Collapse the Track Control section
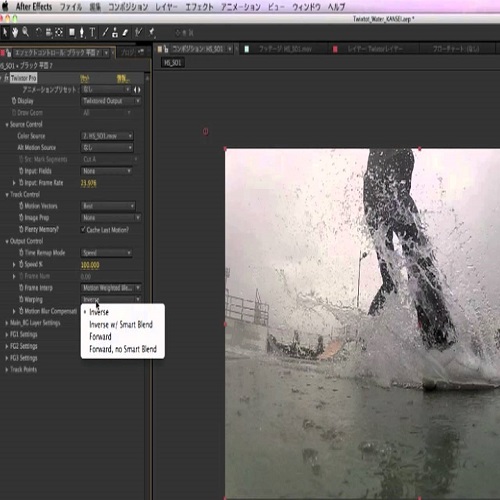 (x=7, y=195)
